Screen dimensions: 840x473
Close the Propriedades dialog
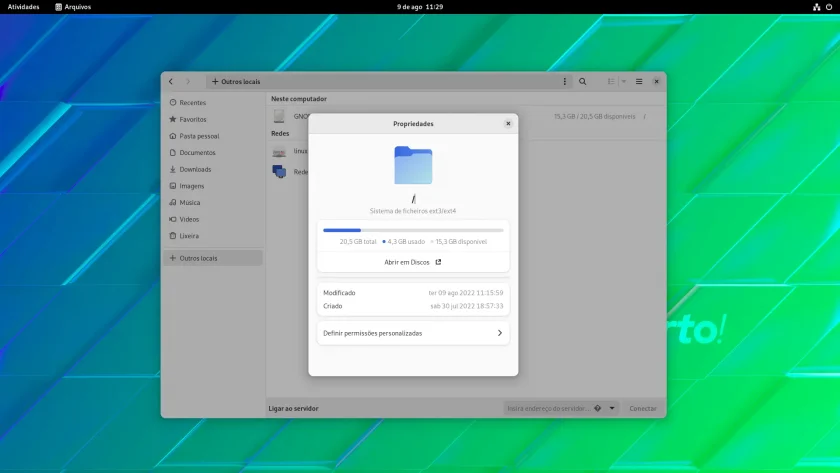point(508,124)
